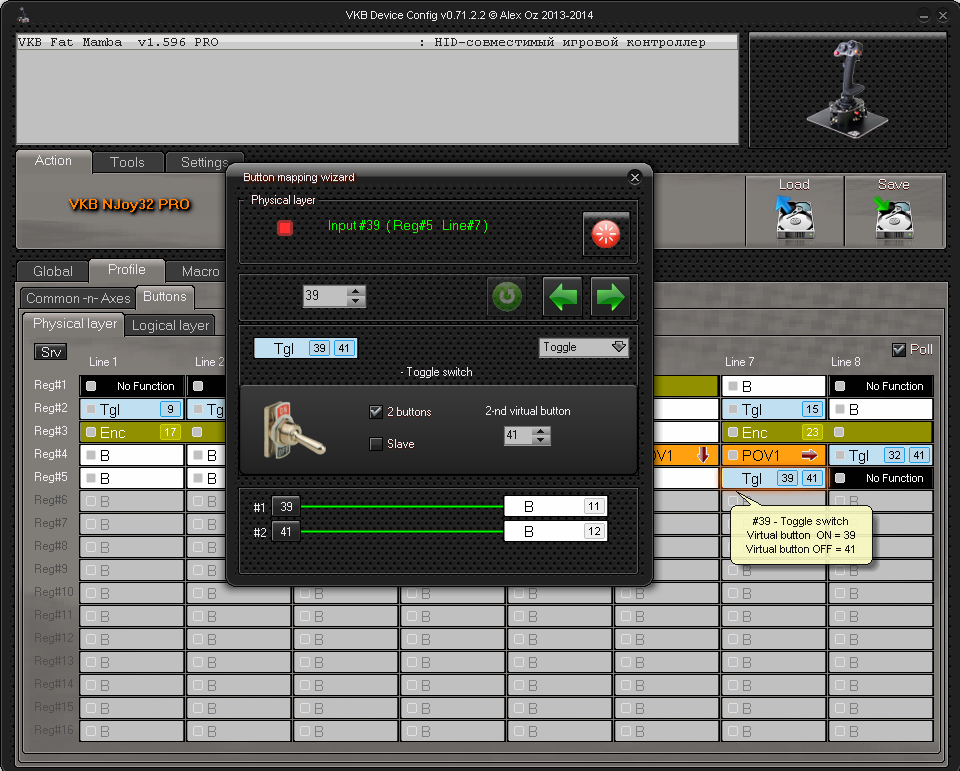
Task: Open the Tools tab
Action: tap(127, 162)
